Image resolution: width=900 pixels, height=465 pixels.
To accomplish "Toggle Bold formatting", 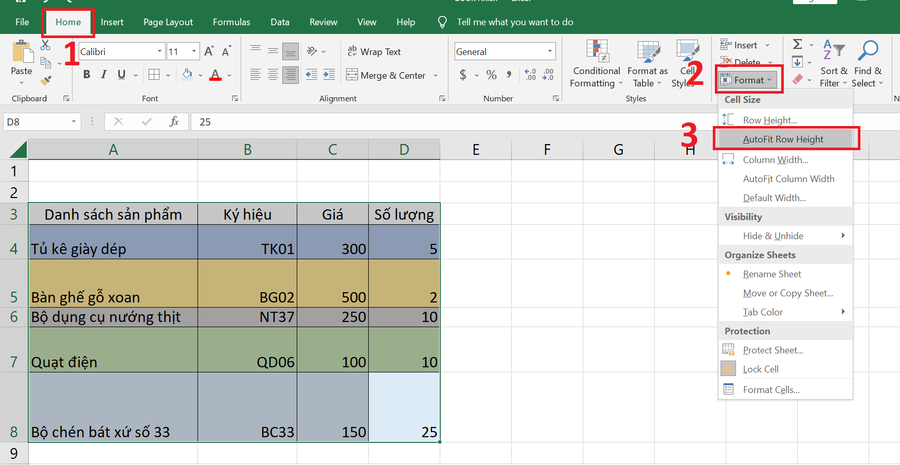I will point(87,75).
